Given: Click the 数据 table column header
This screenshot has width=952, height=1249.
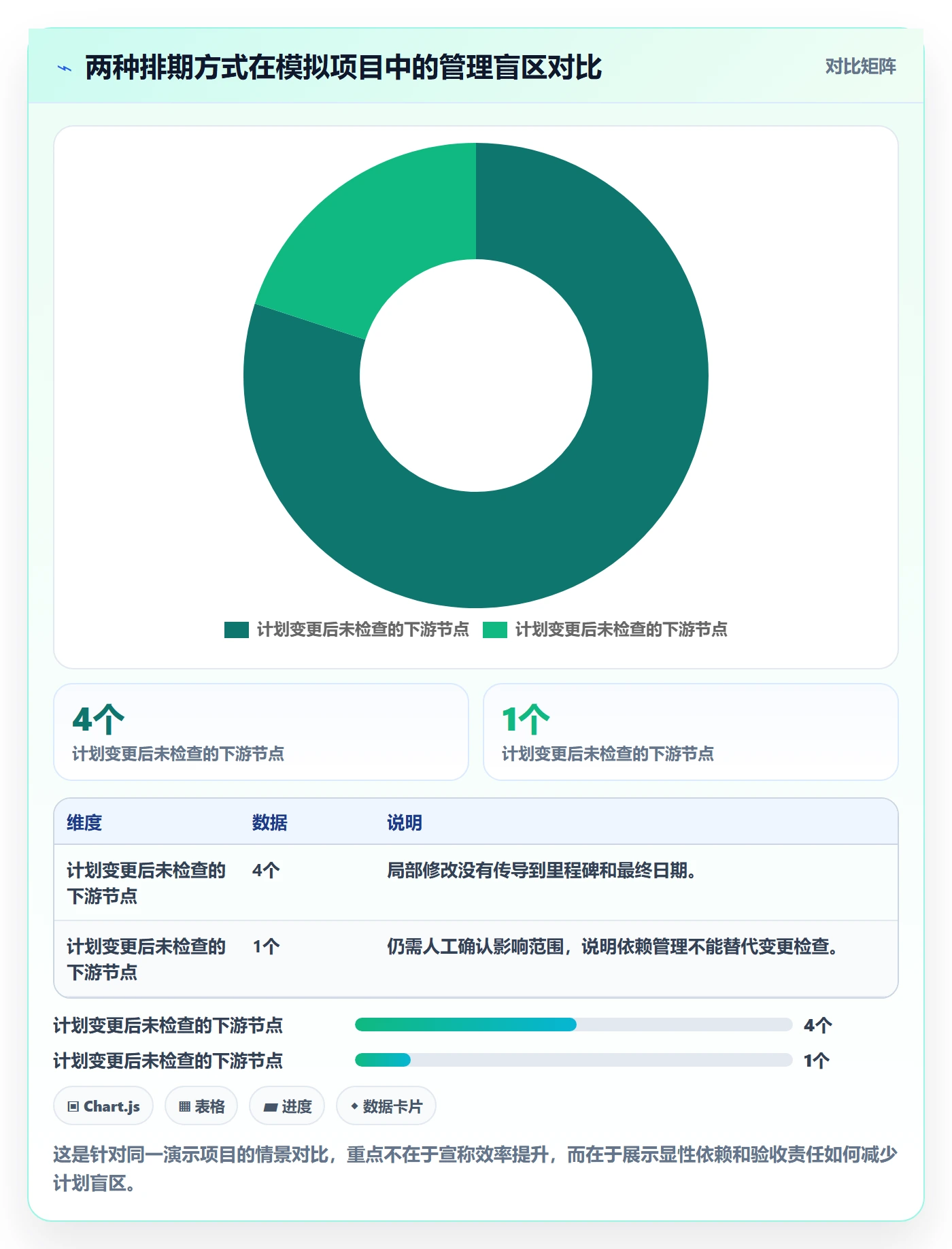Looking at the screenshot, I should (x=269, y=822).
